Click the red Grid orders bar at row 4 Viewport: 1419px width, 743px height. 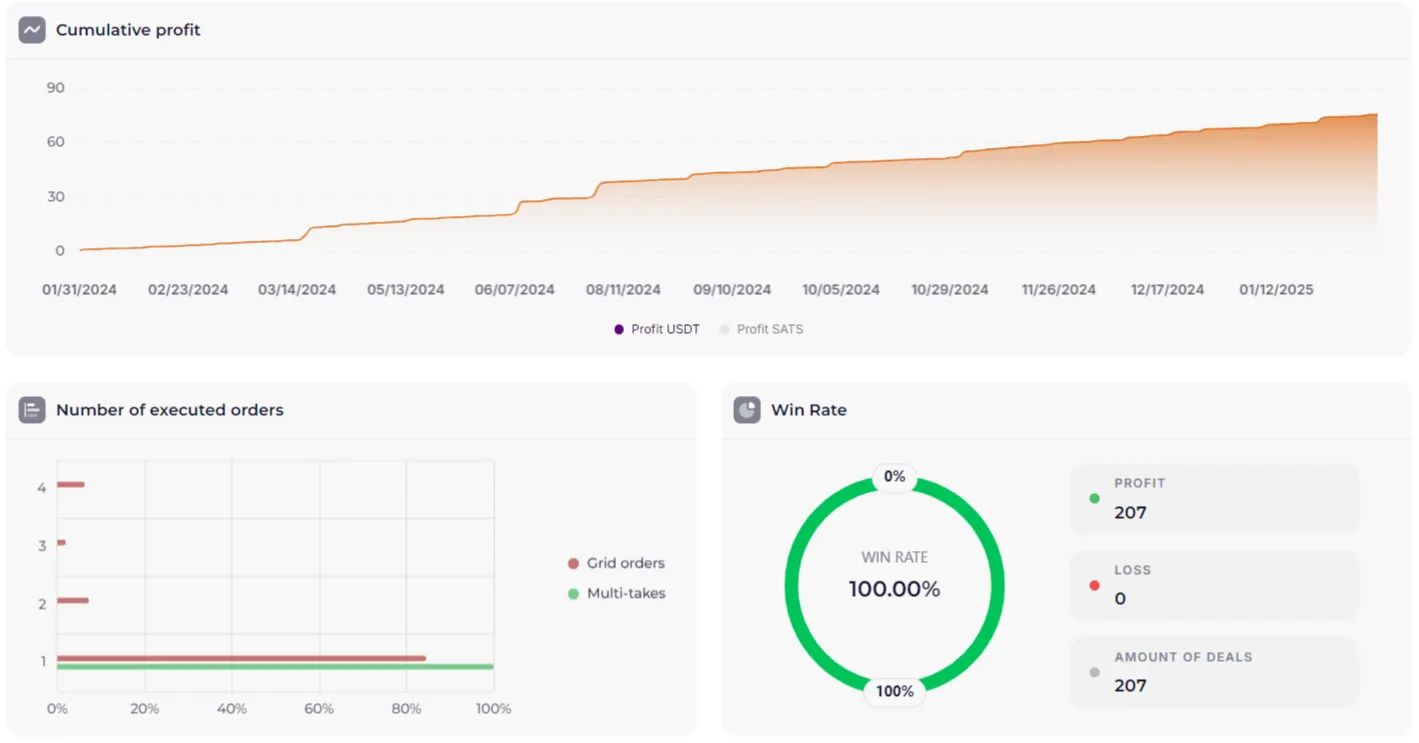click(x=70, y=485)
